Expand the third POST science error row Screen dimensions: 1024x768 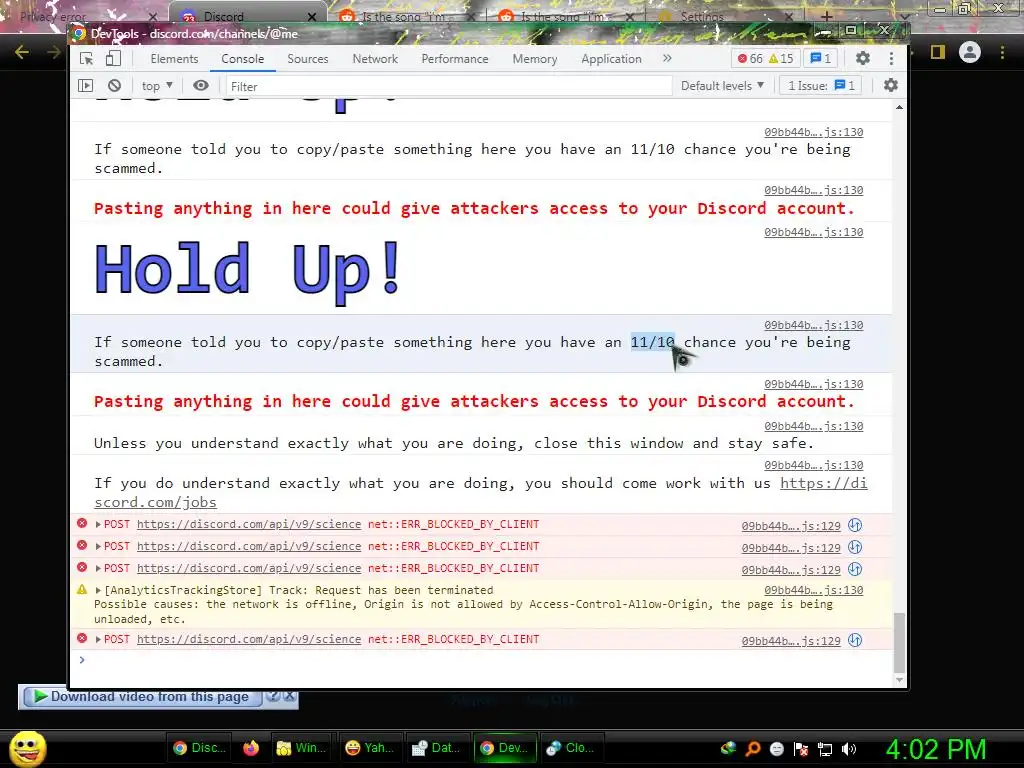[98, 569]
